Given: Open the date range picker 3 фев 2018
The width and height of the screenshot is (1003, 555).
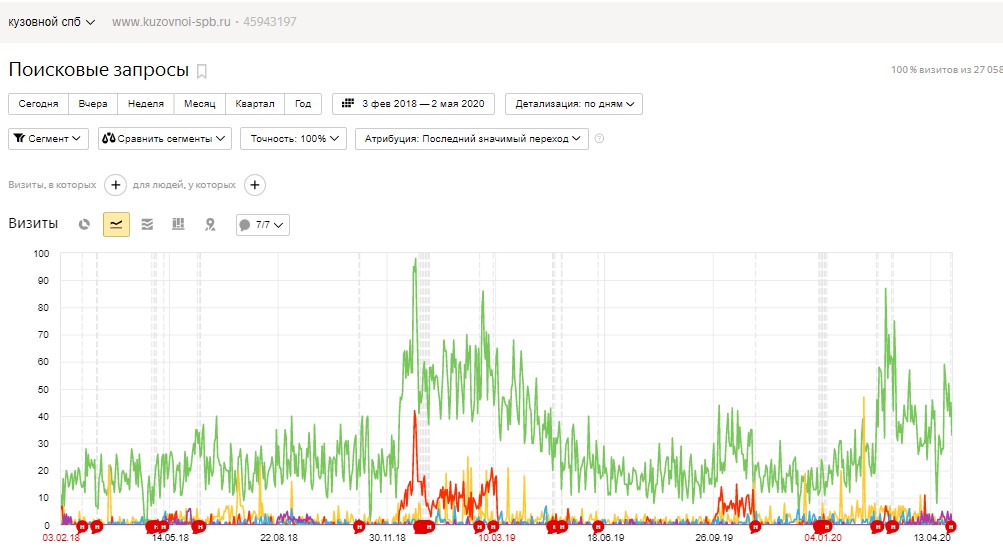Looking at the screenshot, I should [x=413, y=104].
